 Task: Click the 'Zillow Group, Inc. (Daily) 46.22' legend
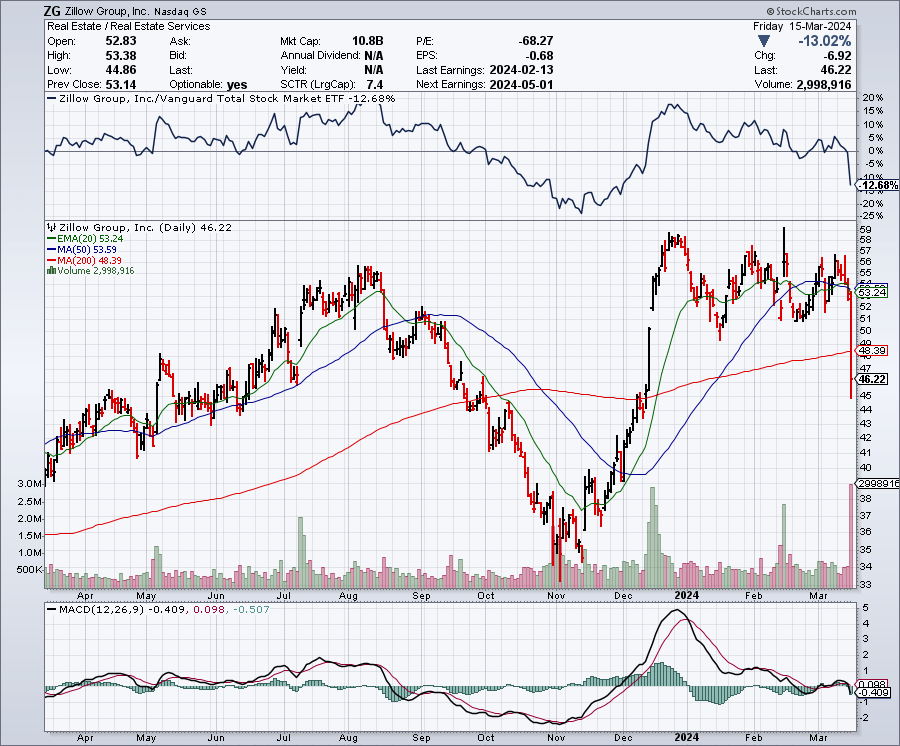[146, 228]
